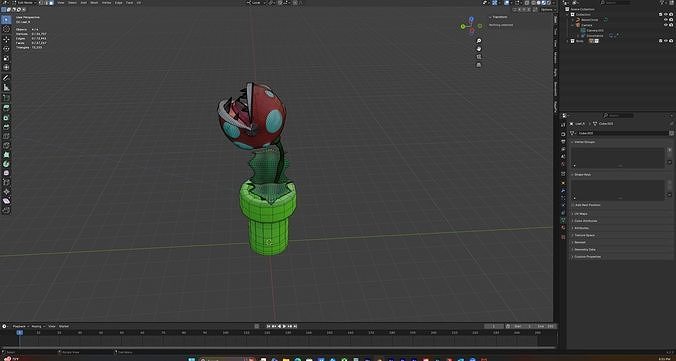Click the viewport zoom magnifier icon
The width and height of the screenshot is (676, 361).
(x=479, y=41)
